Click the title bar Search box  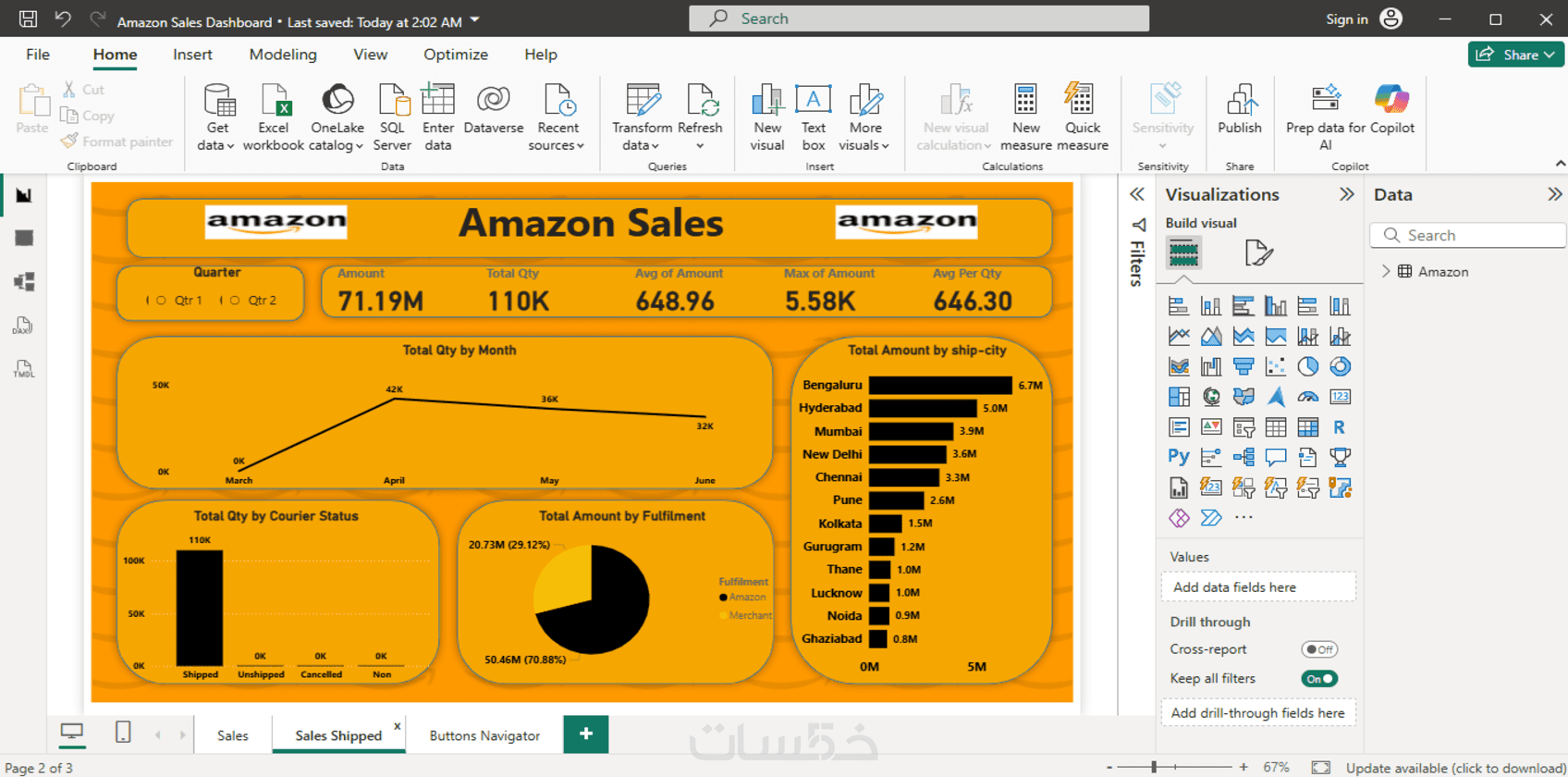(919, 18)
